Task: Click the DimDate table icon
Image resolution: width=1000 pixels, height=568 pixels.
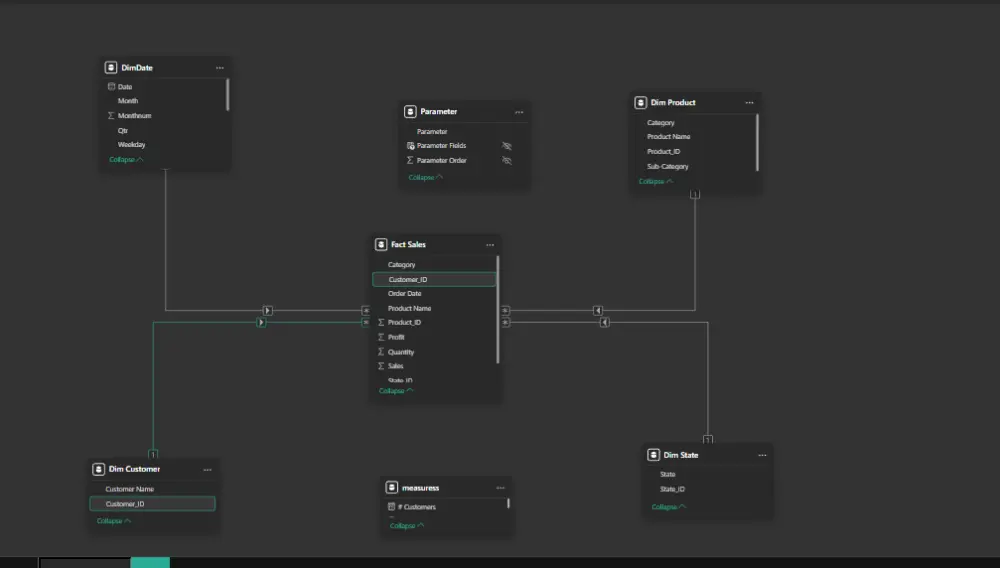Action: click(x=111, y=68)
